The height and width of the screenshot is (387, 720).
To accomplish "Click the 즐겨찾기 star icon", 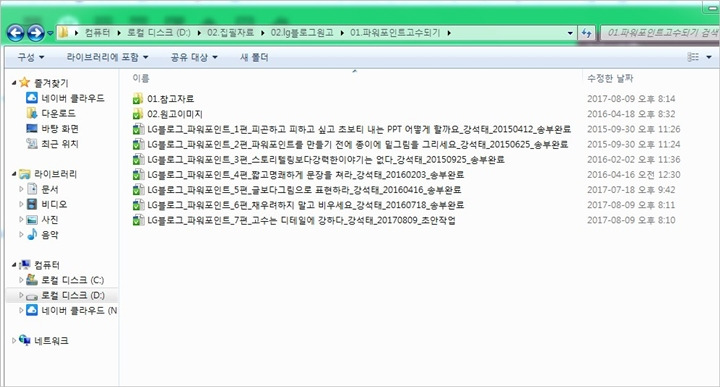I will [x=25, y=83].
